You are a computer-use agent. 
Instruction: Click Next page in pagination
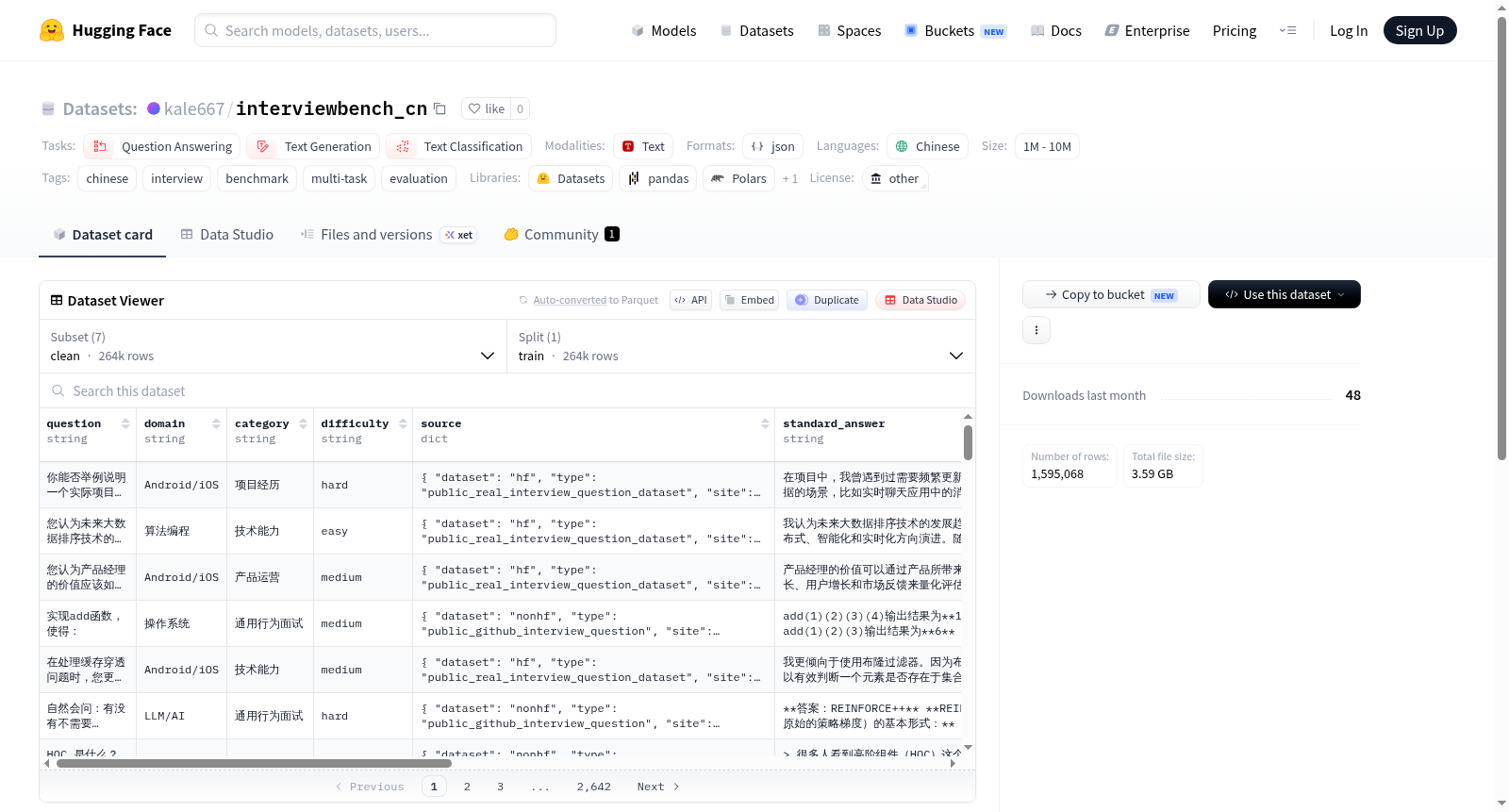(658, 787)
